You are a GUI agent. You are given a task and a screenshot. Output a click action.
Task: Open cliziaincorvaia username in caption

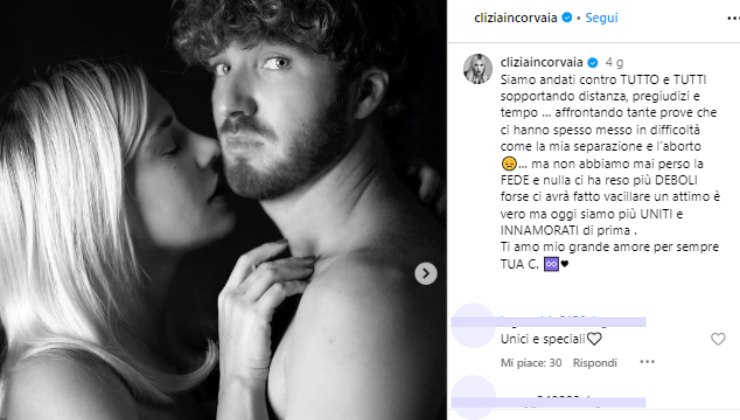541,62
